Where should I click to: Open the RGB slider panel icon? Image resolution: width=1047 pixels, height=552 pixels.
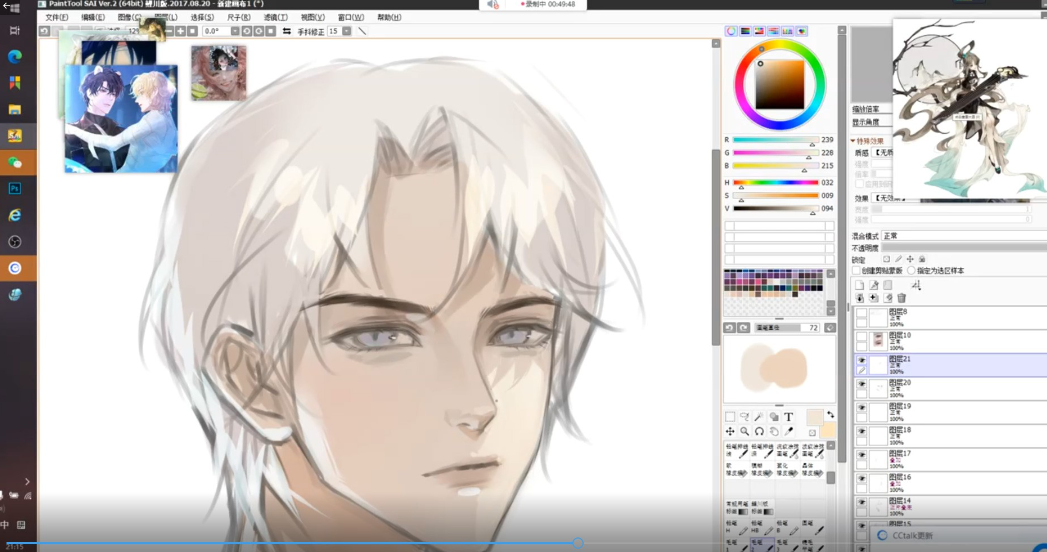[x=745, y=31]
